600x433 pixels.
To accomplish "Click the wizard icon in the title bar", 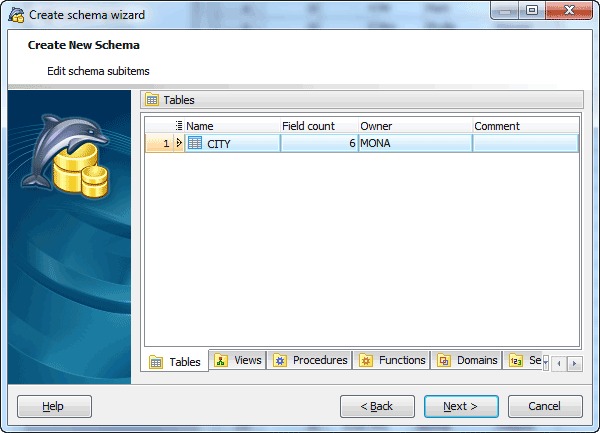I will coord(15,15).
